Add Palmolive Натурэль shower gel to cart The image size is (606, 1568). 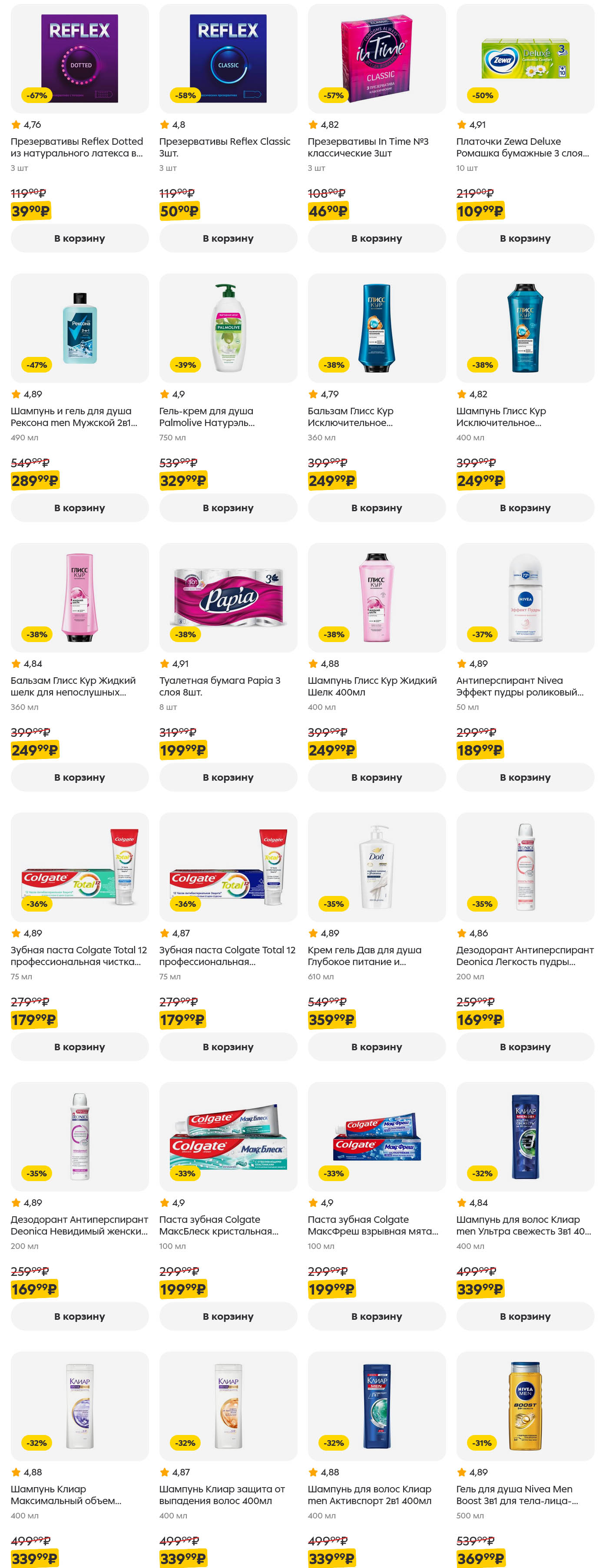coord(228,508)
